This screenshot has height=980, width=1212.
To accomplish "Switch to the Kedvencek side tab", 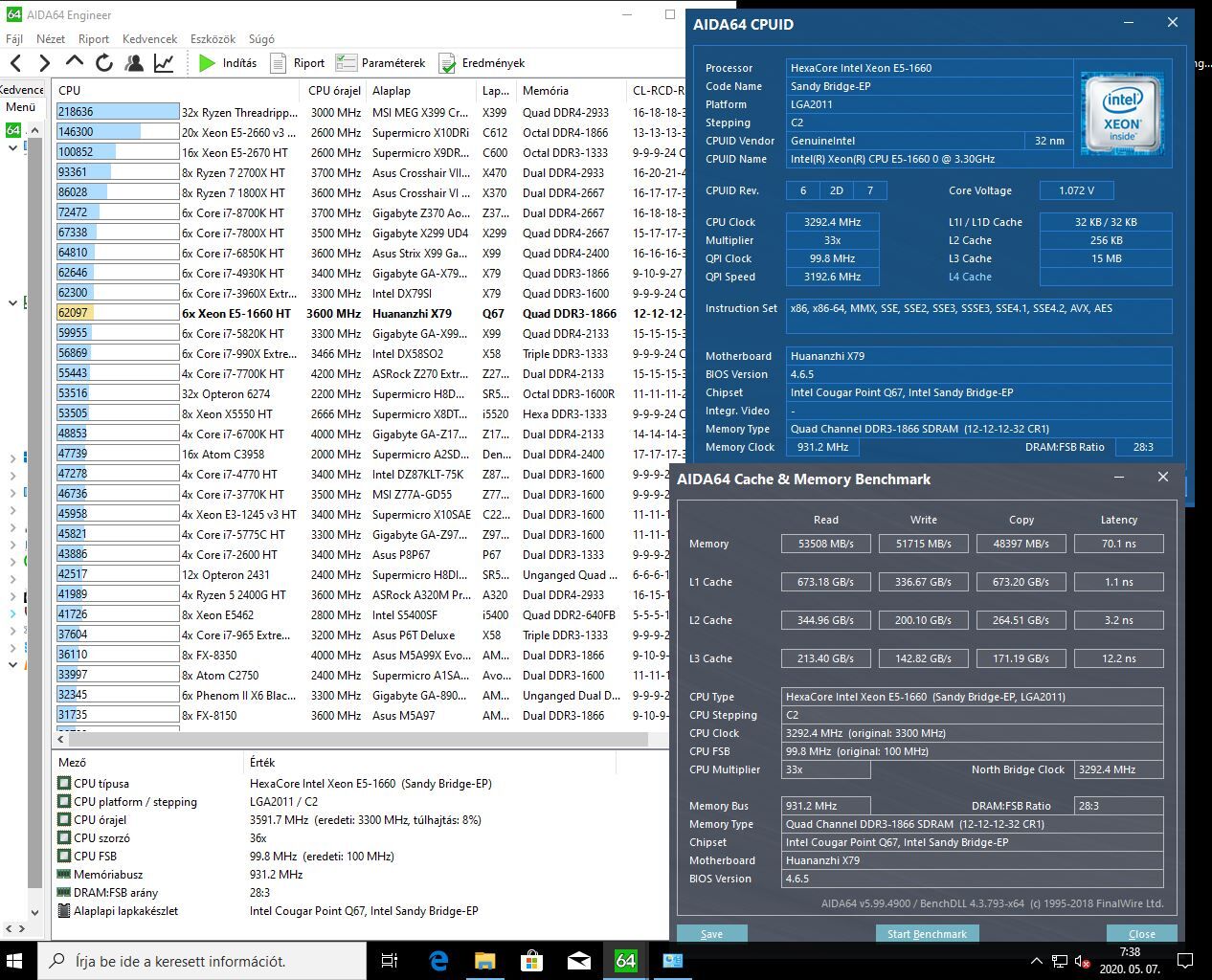I will point(22,89).
